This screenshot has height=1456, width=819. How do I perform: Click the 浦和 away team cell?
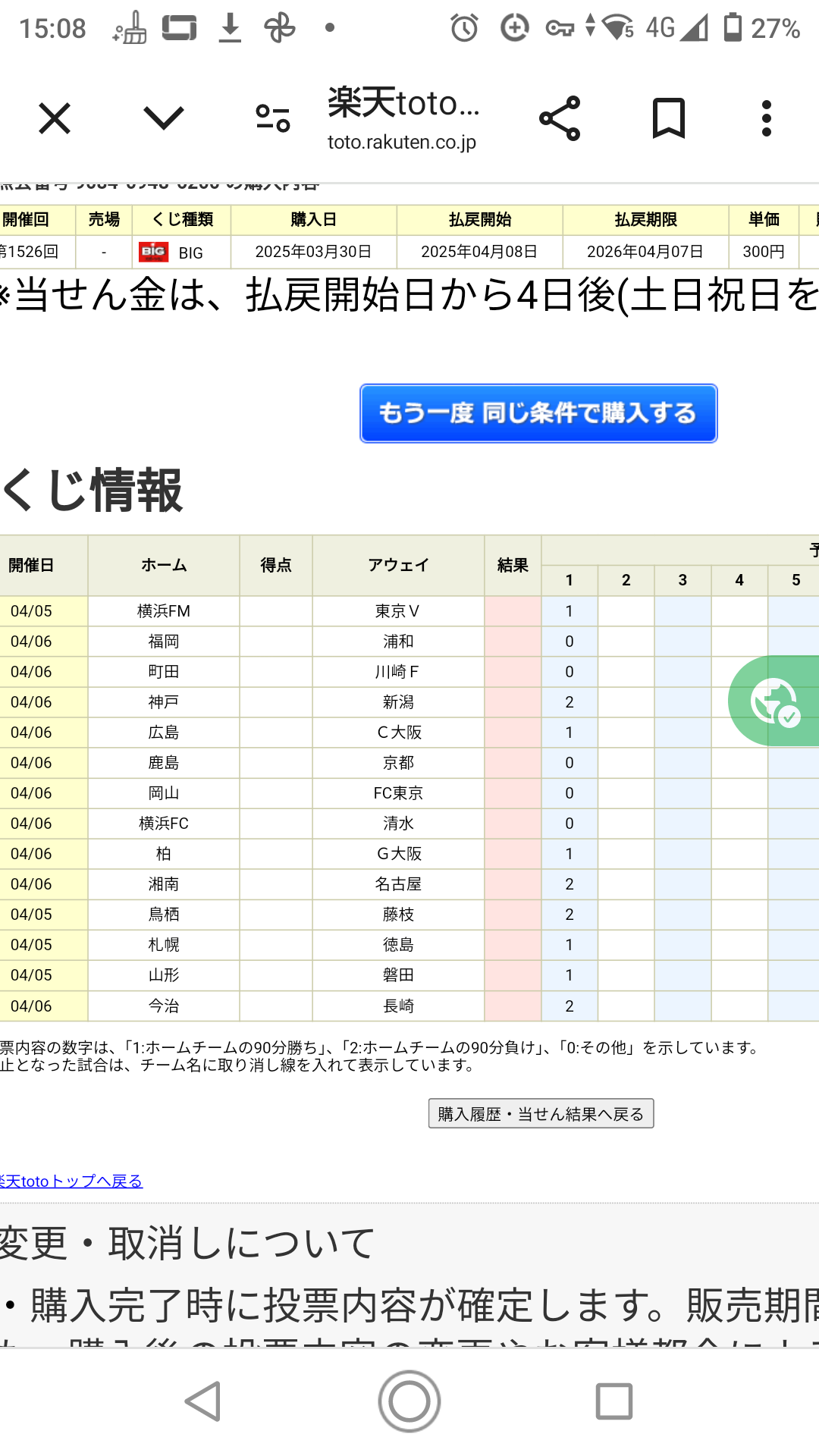pyautogui.click(x=399, y=642)
